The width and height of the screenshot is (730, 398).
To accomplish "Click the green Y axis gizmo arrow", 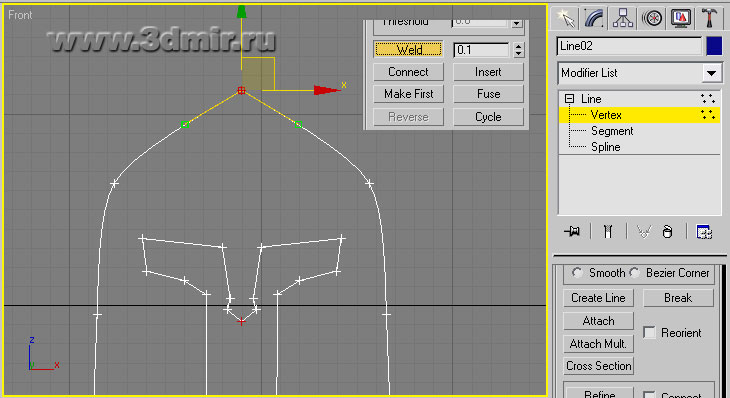I will click(241, 12).
